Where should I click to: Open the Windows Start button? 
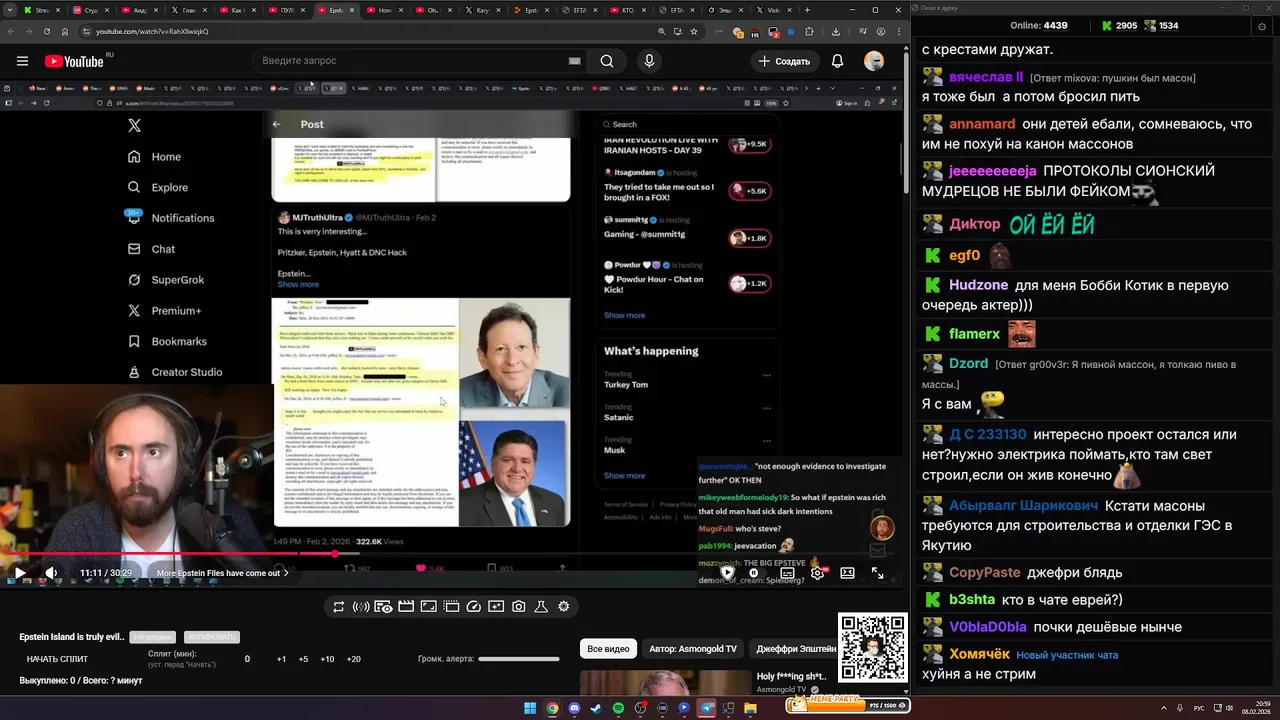[x=530, y=709]
